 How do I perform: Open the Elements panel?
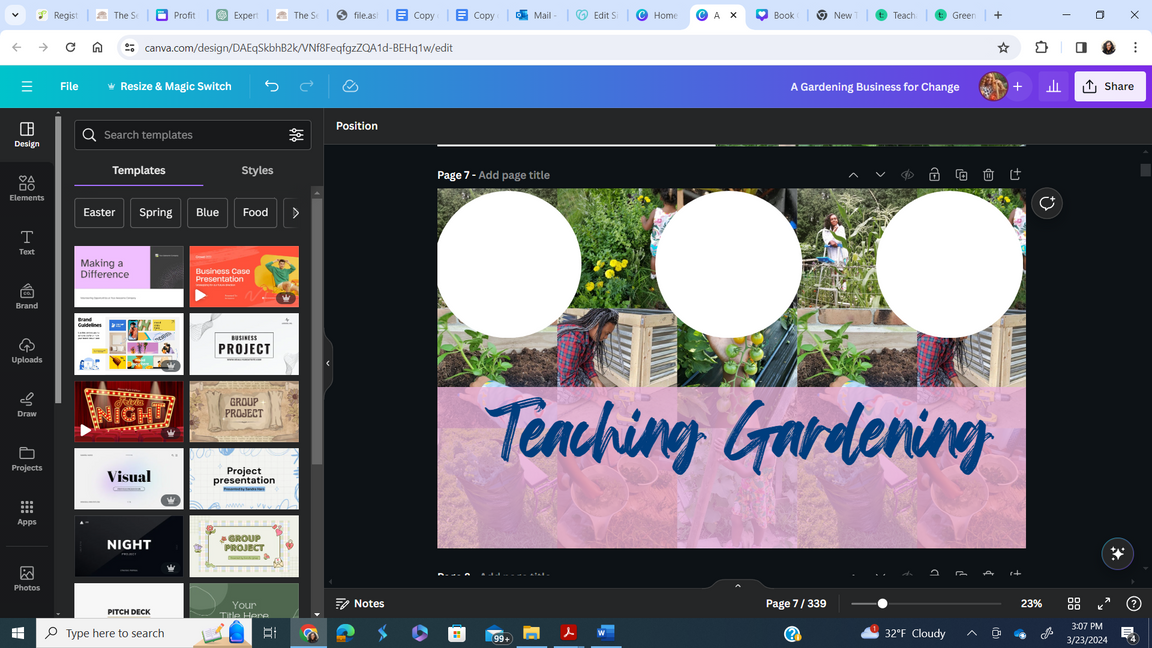pos(26,188)
